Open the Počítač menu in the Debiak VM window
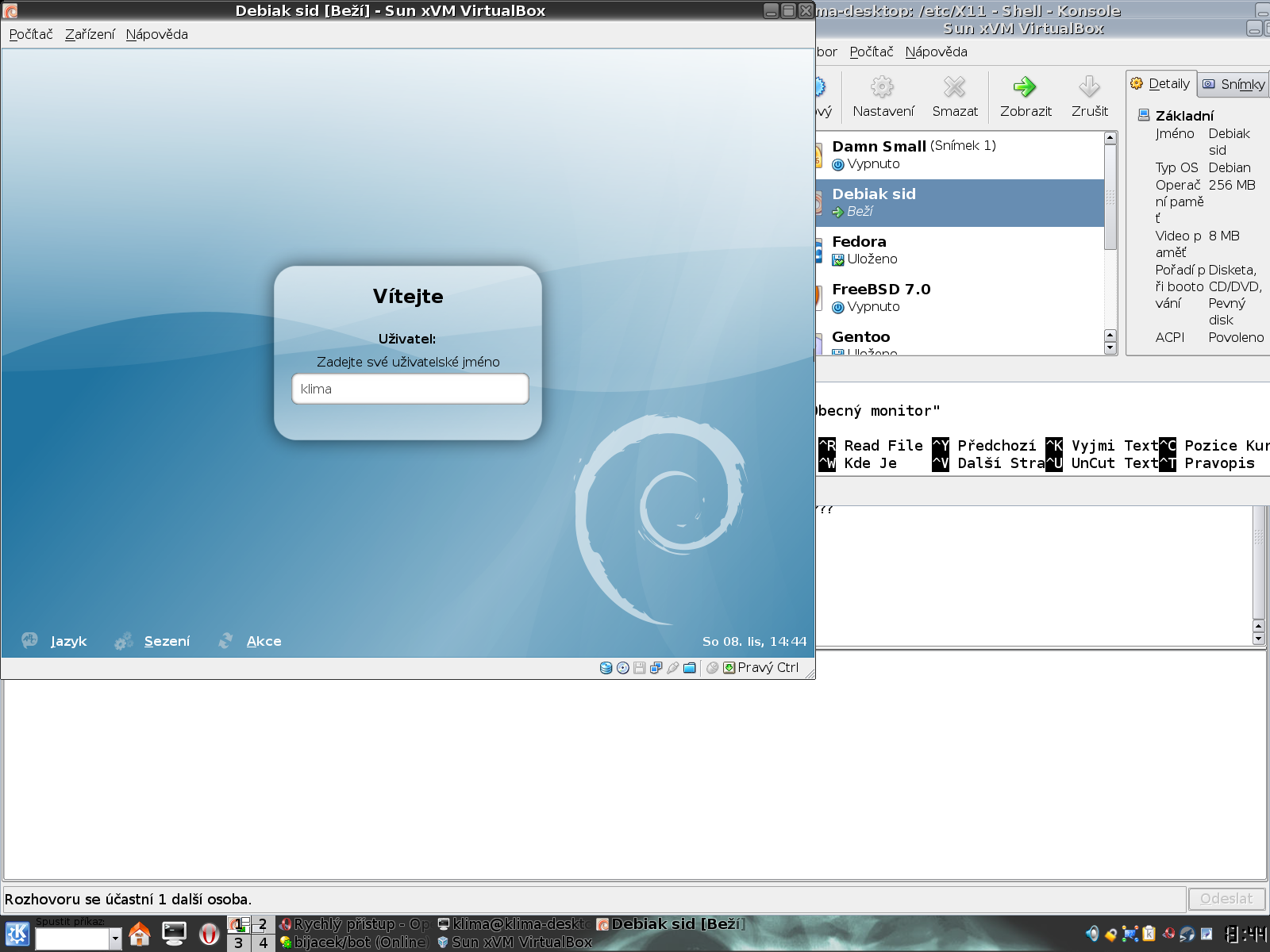The height and width of the screenshot is (952, 1270). pyautogui.click(x=31, y=34)
